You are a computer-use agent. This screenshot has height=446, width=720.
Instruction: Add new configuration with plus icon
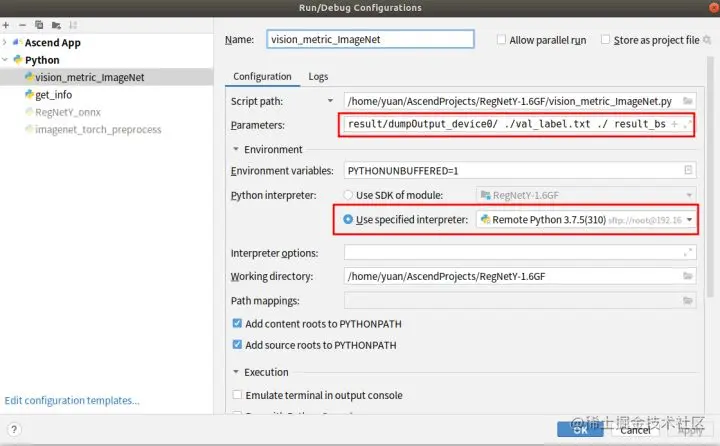(x=6, y=25)
